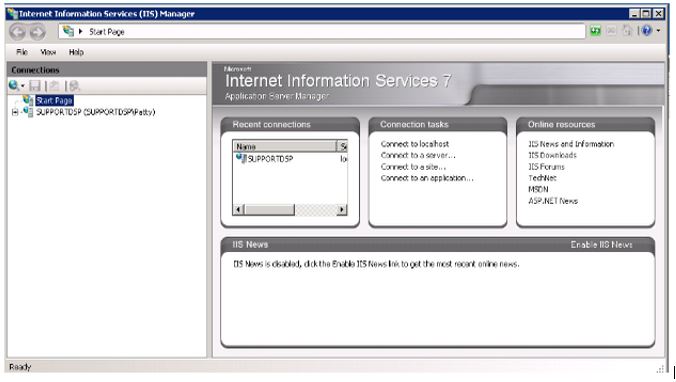Open dropdown arrow next to Help icon
The image size is (676, 382).
pyautogui.click(x=658, y=31)
